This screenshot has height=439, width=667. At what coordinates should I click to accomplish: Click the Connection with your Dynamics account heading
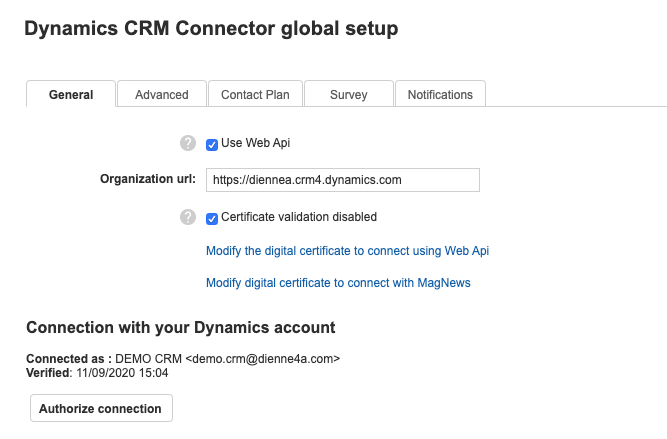click(x=180, y=328)
